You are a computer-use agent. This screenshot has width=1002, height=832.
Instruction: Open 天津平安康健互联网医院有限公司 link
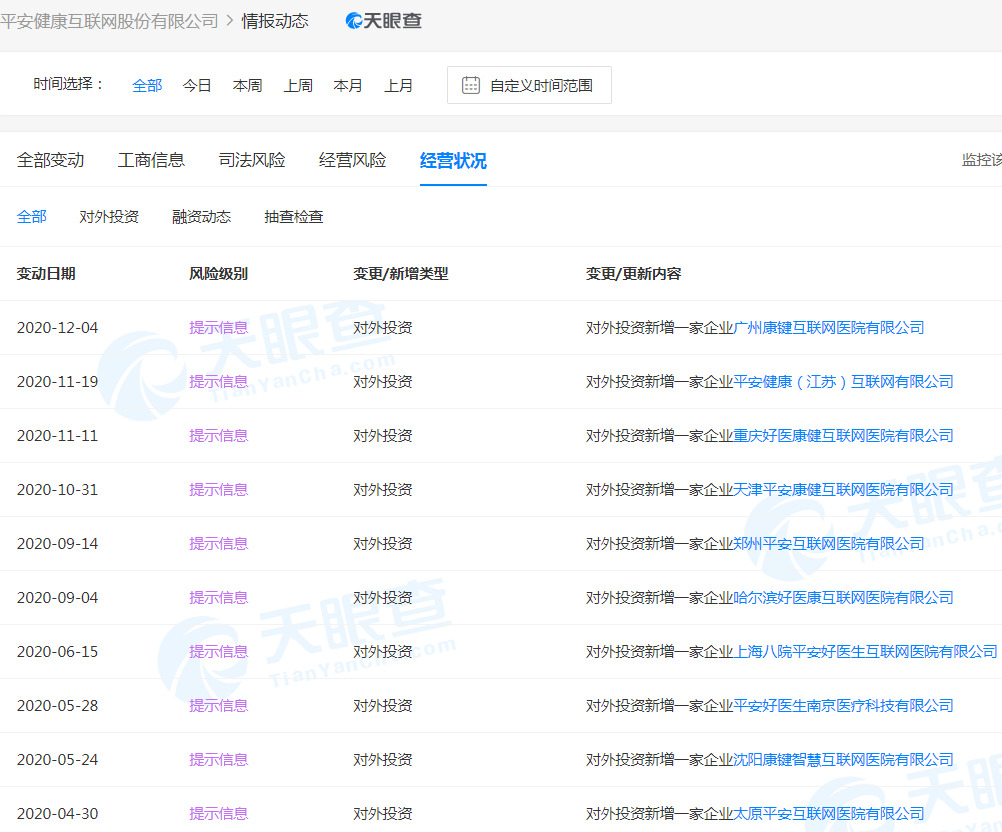point(843,489)
